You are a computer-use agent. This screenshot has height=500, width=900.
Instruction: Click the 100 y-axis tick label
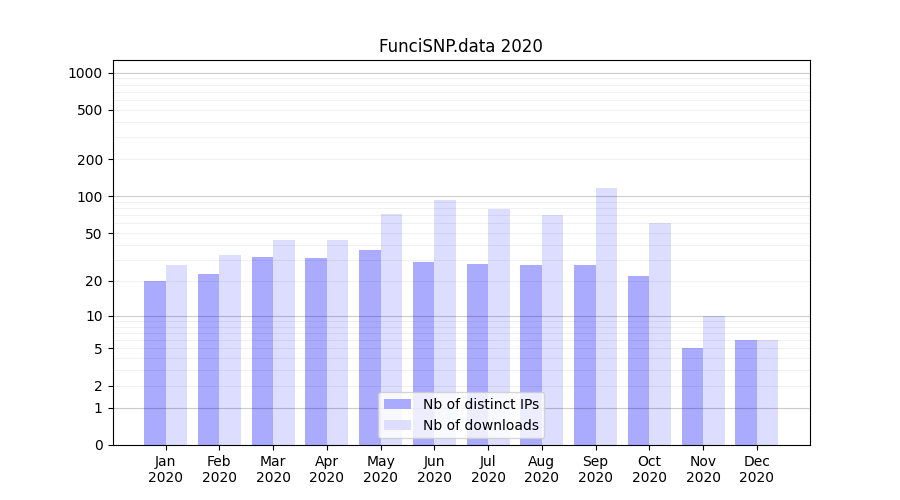coord(89,197)
